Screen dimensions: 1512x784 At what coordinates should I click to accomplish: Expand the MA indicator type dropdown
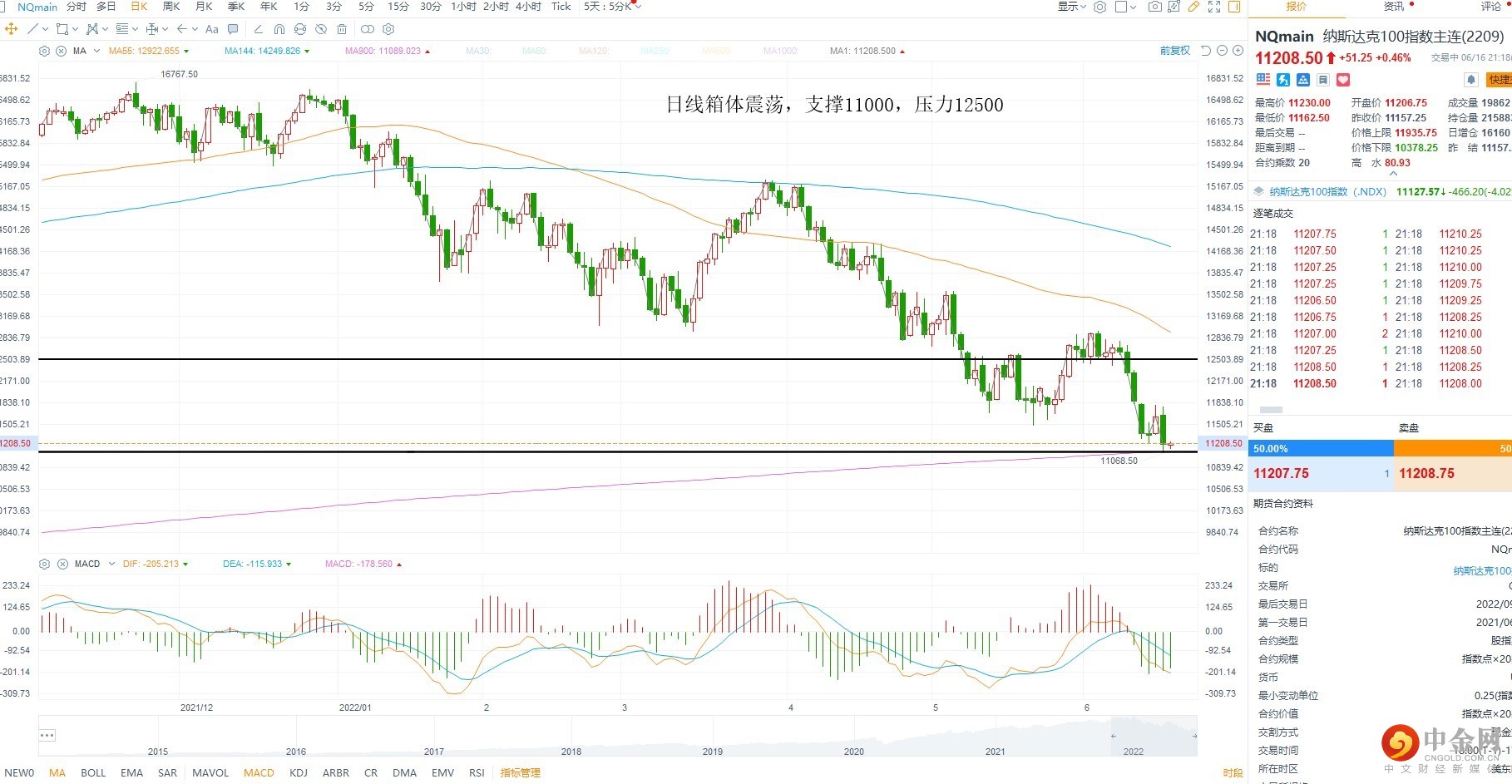click(x=96, y=52)
